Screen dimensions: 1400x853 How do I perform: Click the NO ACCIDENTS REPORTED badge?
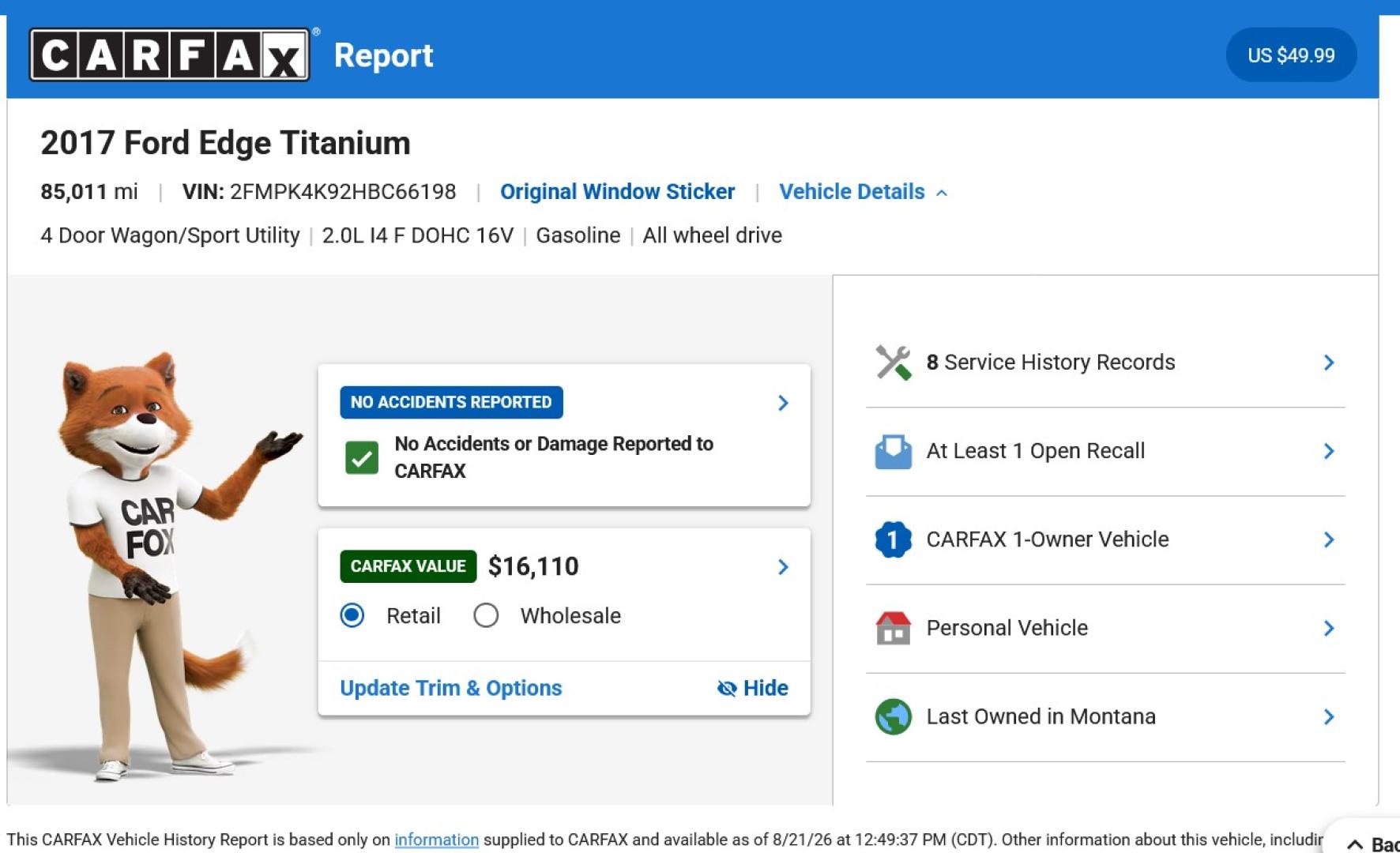[451, 402]
